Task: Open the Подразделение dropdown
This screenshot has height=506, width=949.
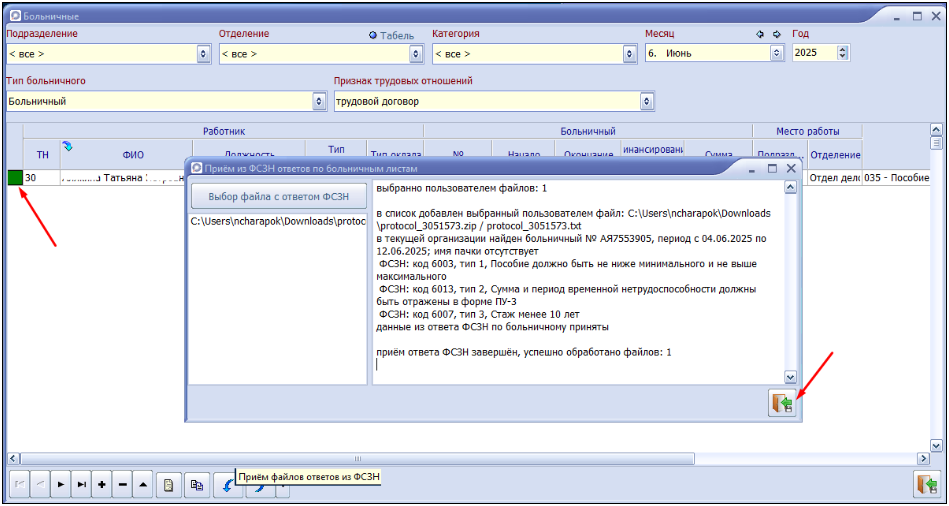Action: [204, 53]
